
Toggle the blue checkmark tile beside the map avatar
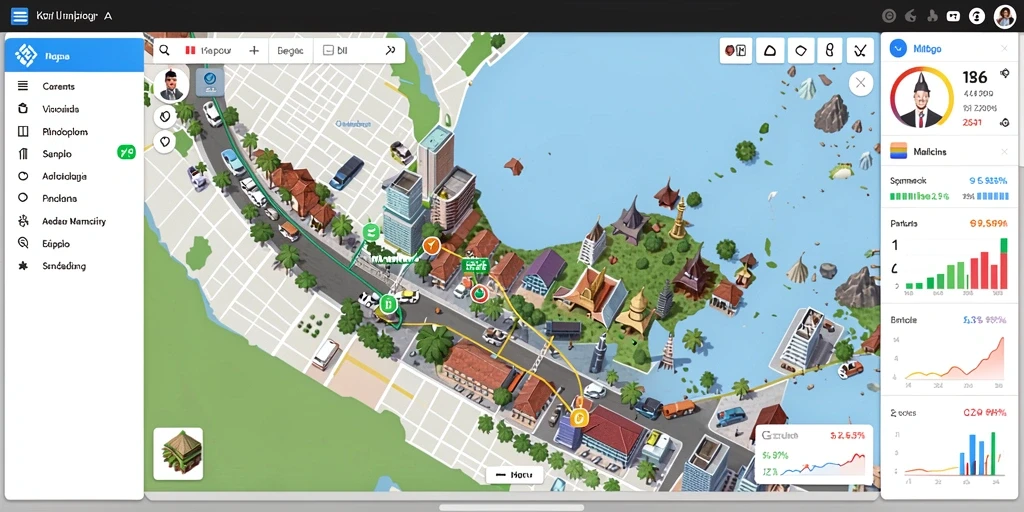tap(210, 81)
